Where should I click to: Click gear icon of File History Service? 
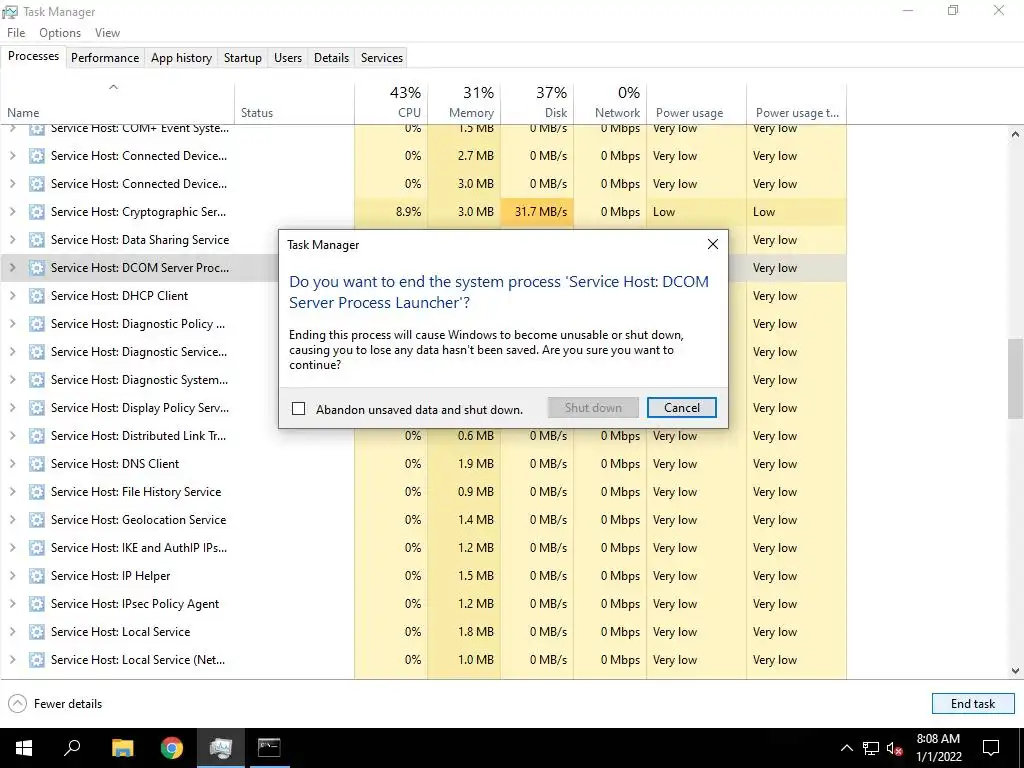pos(37,492)
